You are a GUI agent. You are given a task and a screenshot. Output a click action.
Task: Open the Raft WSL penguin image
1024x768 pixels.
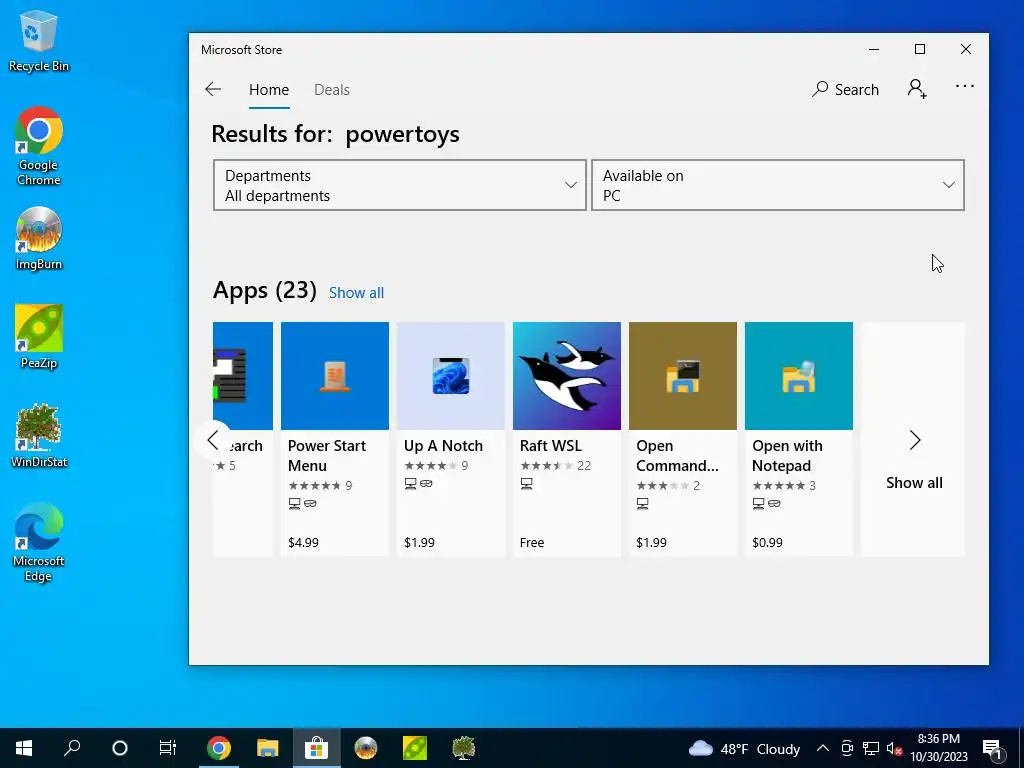(567, 376)
